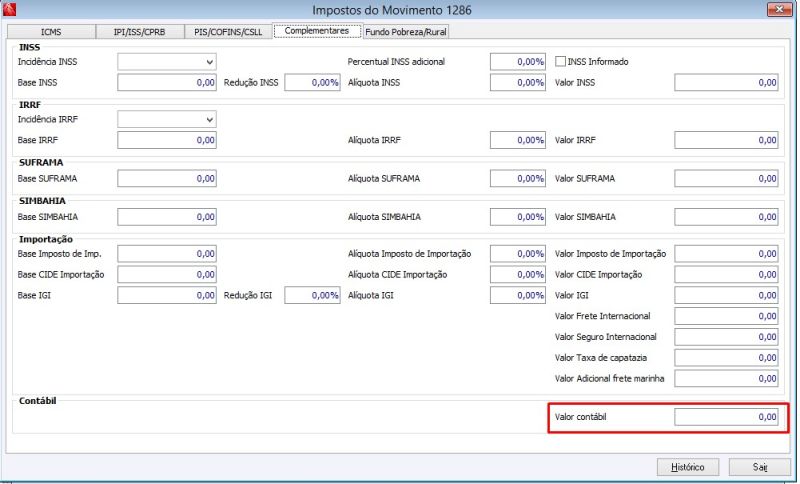Select the Complementares tab
Viewport: 800px width, 484px height.
(x=317, y=31)
